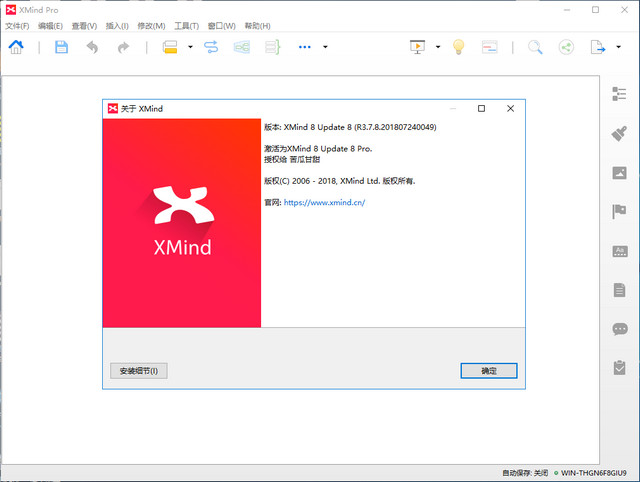Click the 自动保存: 关闭 status text
This screenshot has height=482, width=640.
click(525, 473)
